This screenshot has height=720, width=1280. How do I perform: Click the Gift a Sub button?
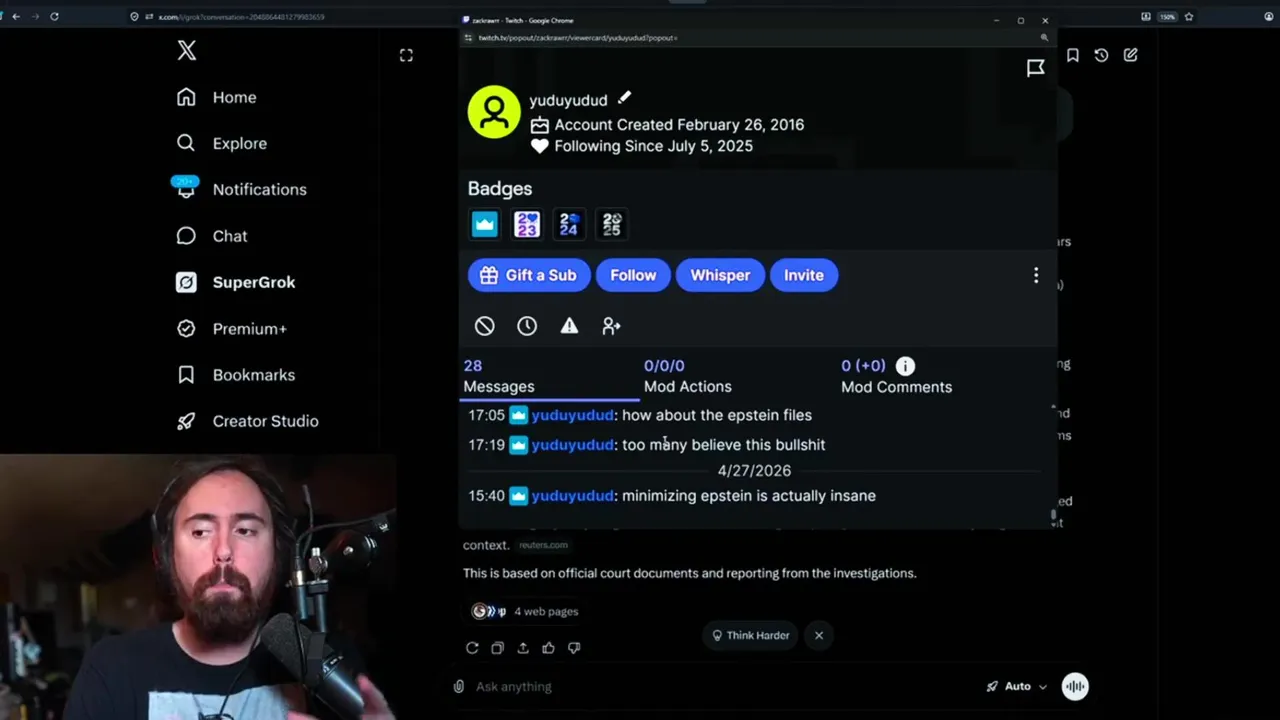[x=529, y=275]
